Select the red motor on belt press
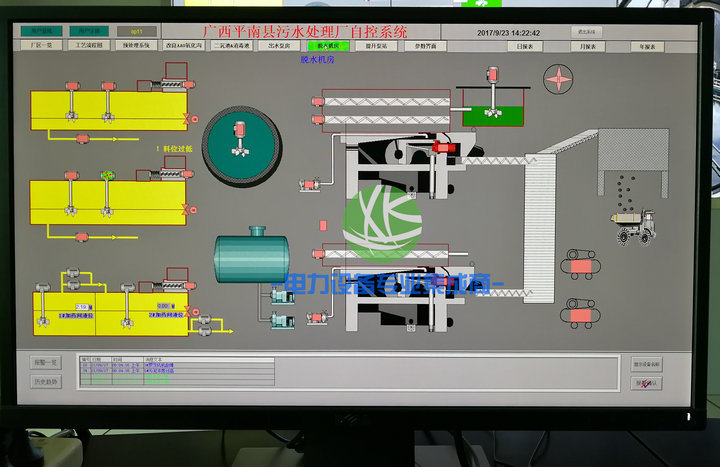The image size is (720, 467). 444,148
